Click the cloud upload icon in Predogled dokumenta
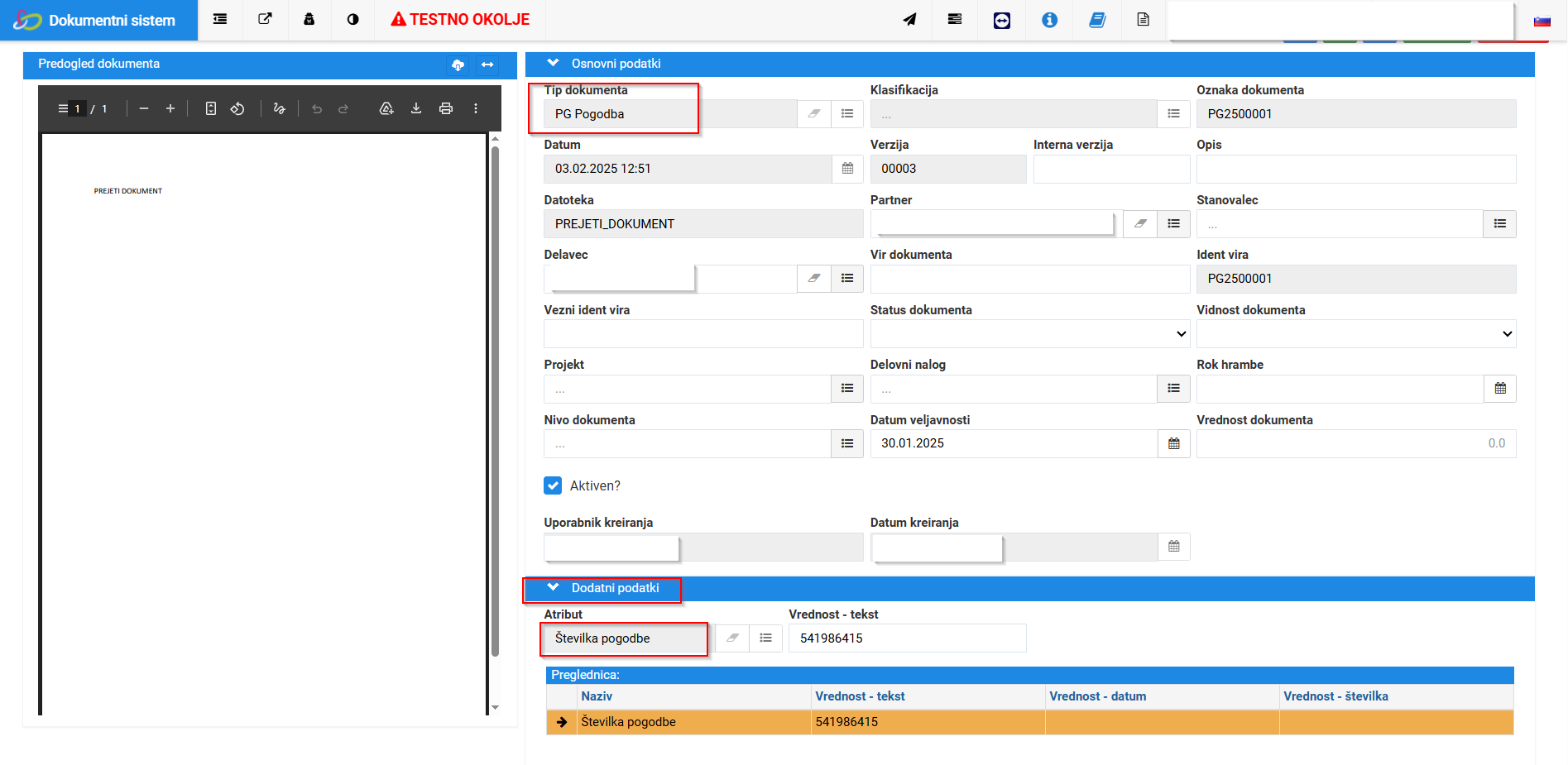The width and height of the screenshot is (1568, 765). (x=458, y=65)
